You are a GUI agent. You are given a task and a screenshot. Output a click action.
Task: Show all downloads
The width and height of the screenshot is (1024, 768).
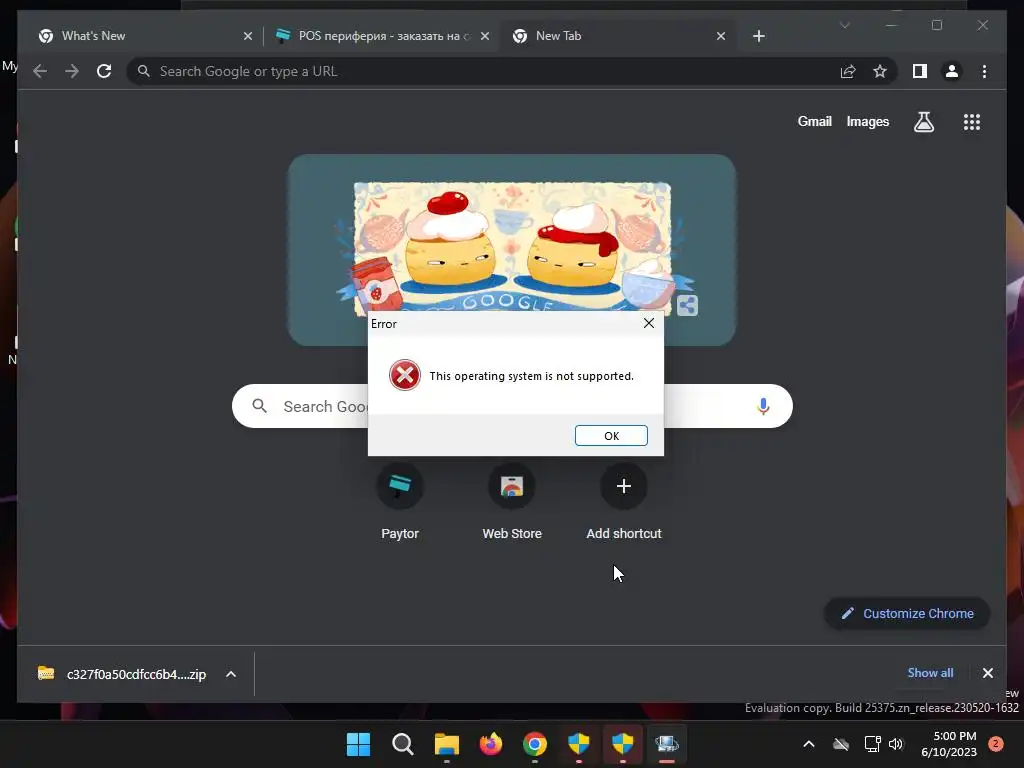[930, 673]
